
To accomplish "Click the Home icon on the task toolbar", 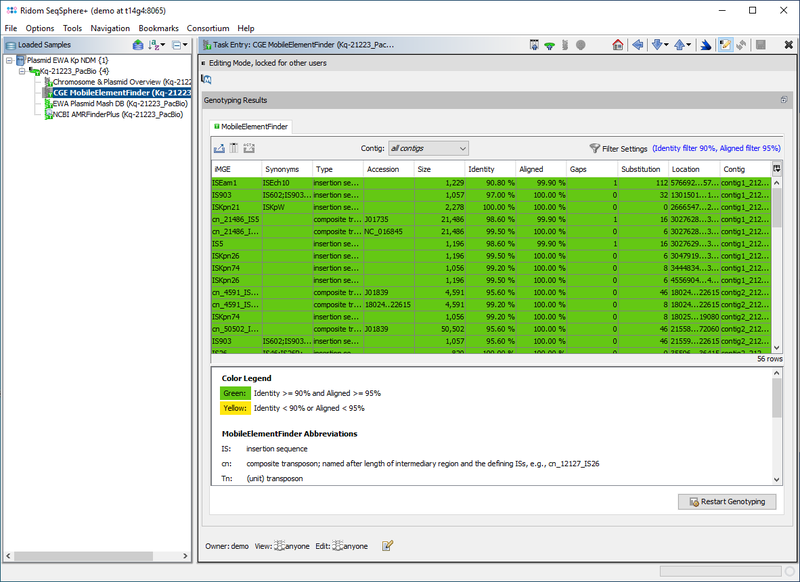I will point(619,45).
